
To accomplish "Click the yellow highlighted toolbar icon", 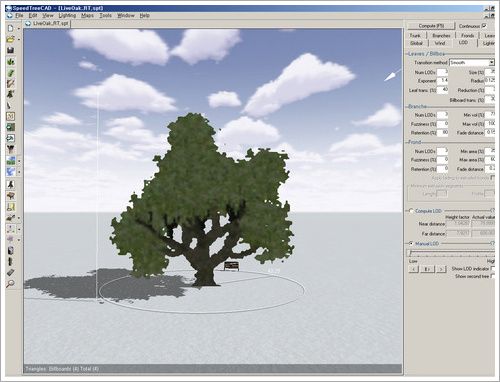I will [x=11, y=207].
